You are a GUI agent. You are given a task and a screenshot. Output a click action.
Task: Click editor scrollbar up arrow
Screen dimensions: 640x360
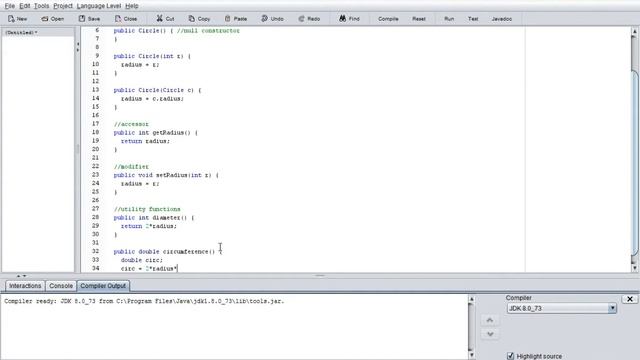coord(634,31)
